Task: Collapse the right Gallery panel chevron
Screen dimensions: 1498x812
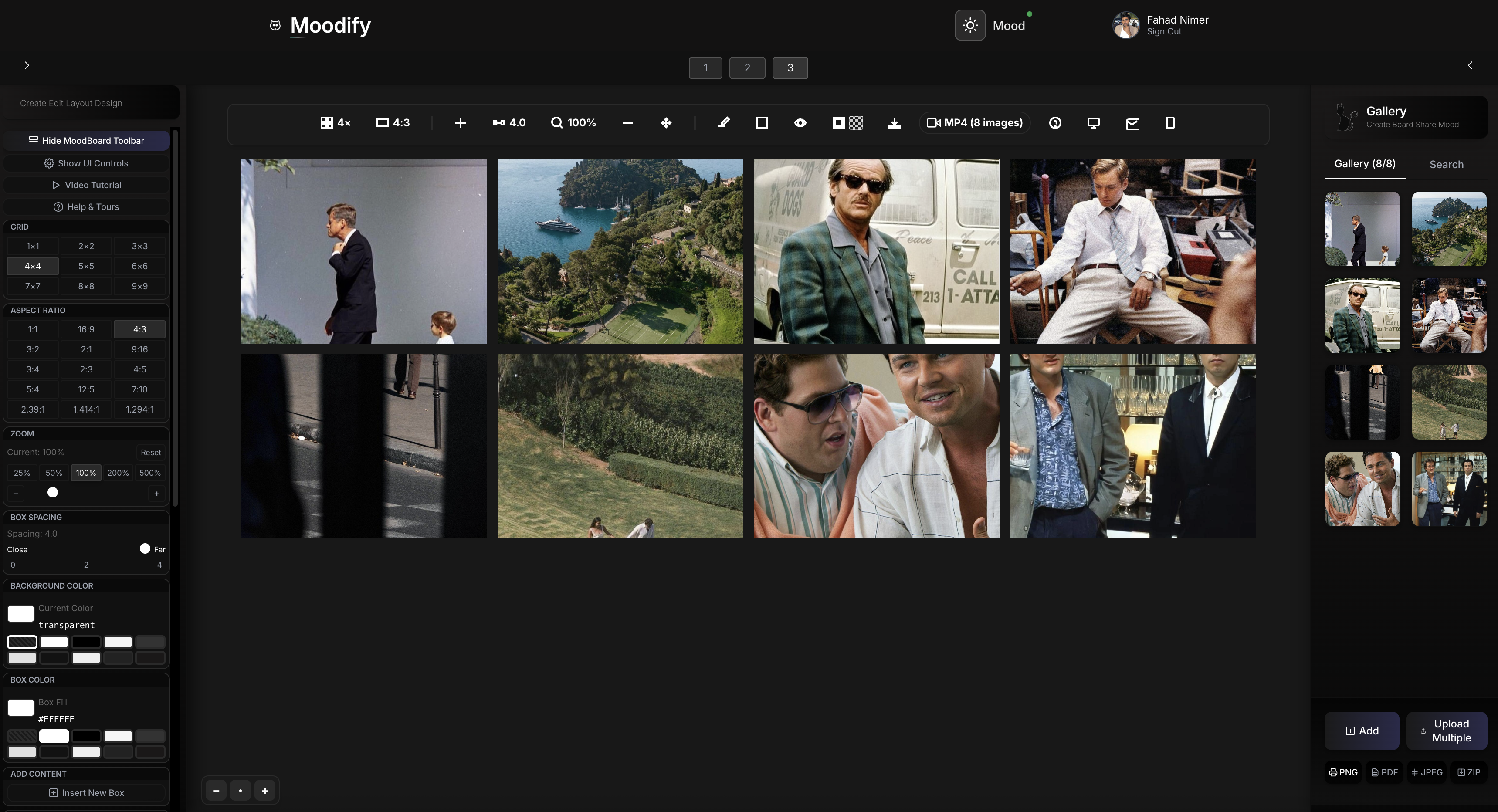Action: [x=1470, y=65]
